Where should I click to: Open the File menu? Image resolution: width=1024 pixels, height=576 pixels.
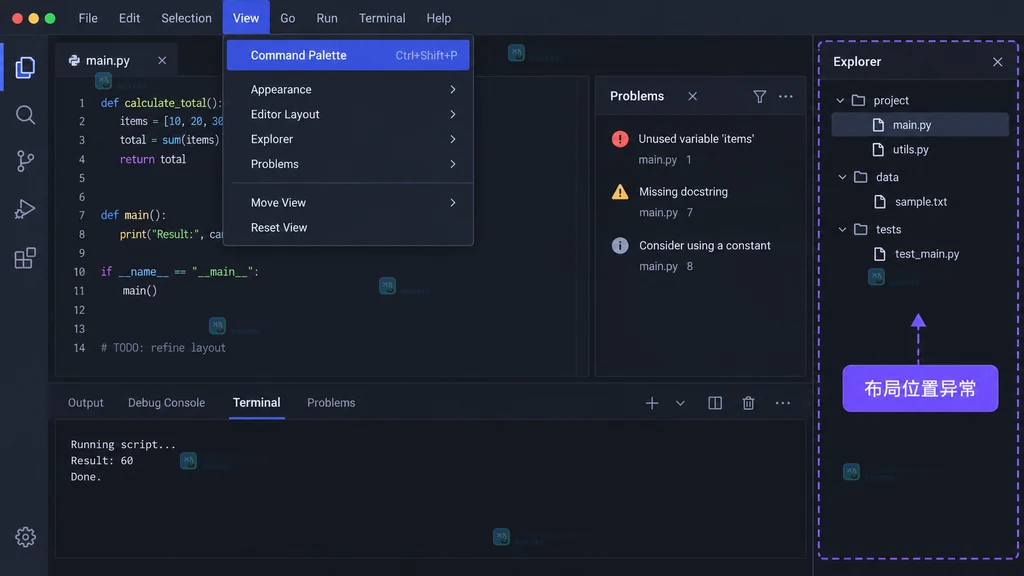click(88, 18)
